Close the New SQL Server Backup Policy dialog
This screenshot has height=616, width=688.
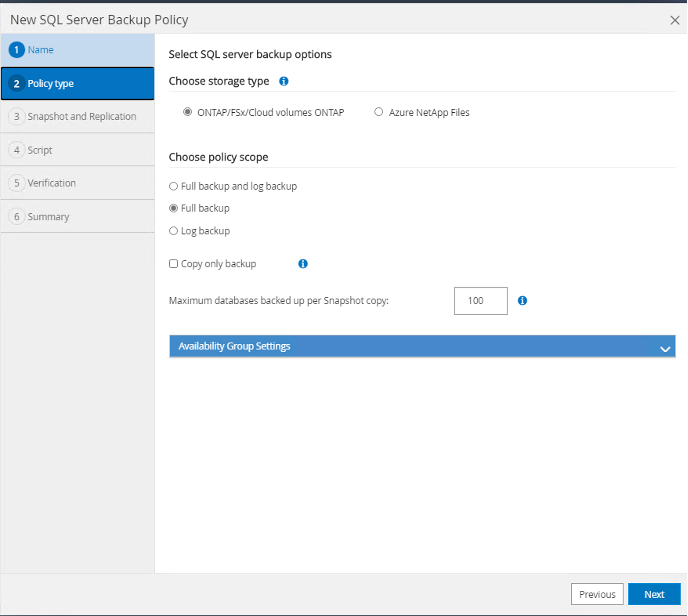pos(674,19)
